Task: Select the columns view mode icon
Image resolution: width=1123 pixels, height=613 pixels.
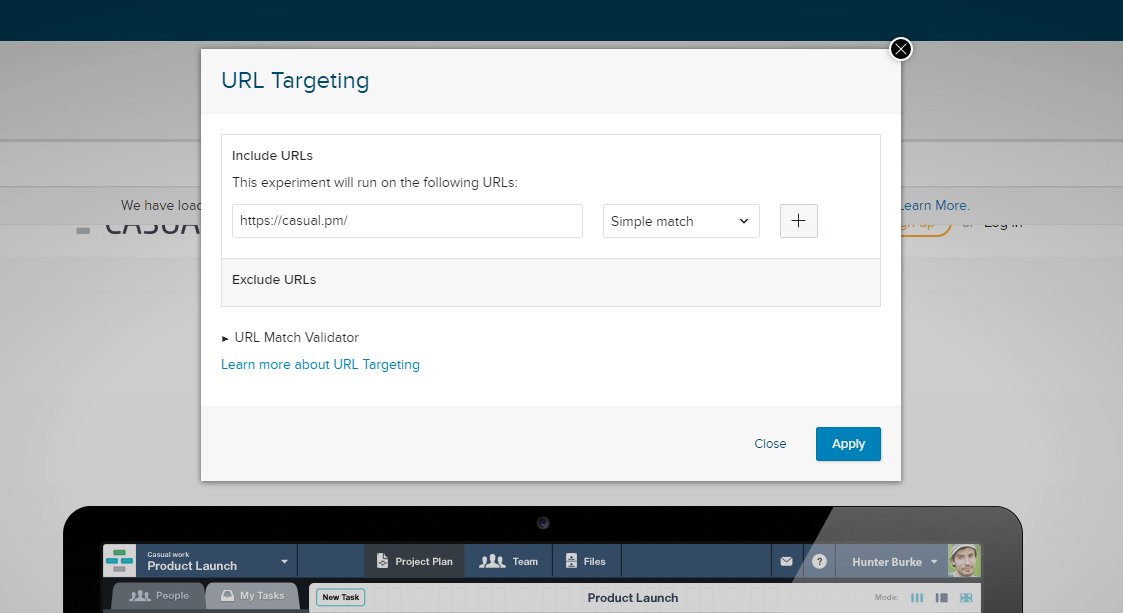Action: pos(917,597)
